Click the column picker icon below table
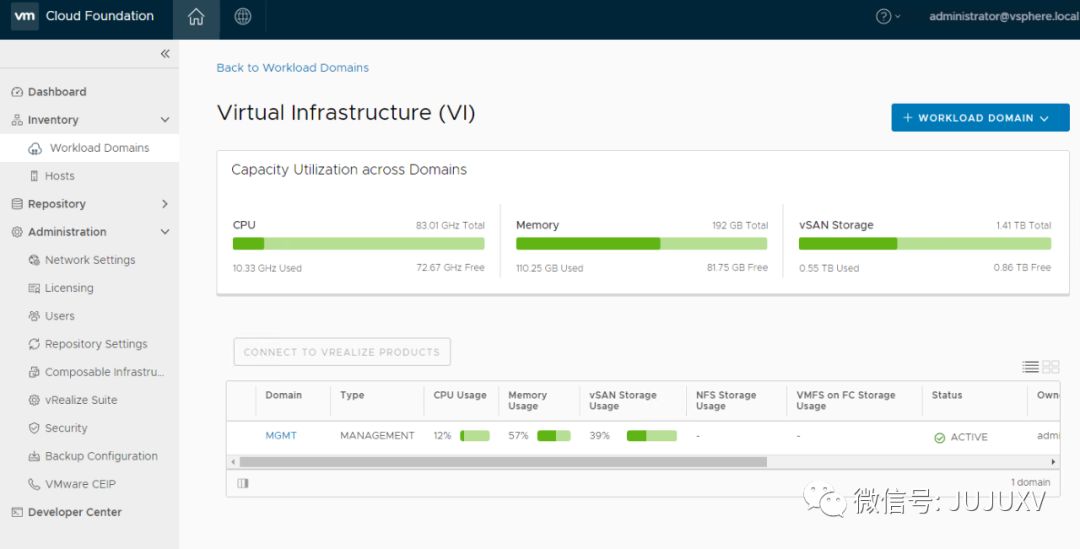 242,483
